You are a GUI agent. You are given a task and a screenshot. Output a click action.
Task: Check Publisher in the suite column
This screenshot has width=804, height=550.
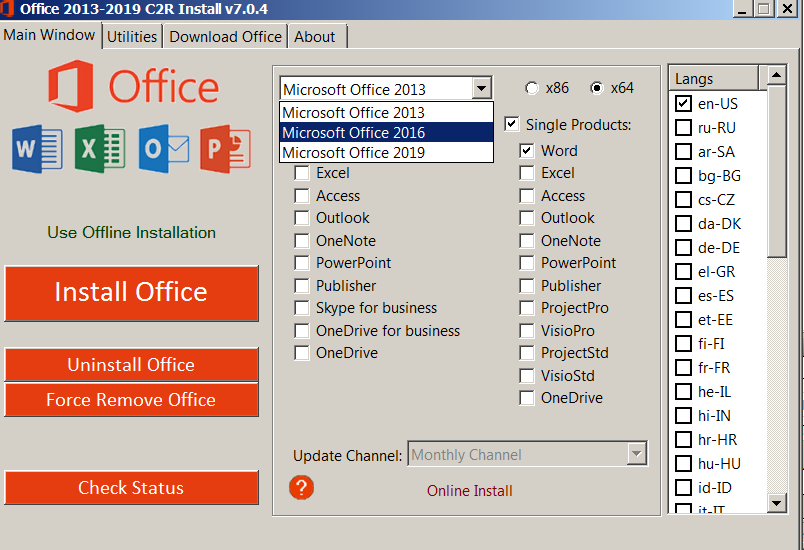302,286
